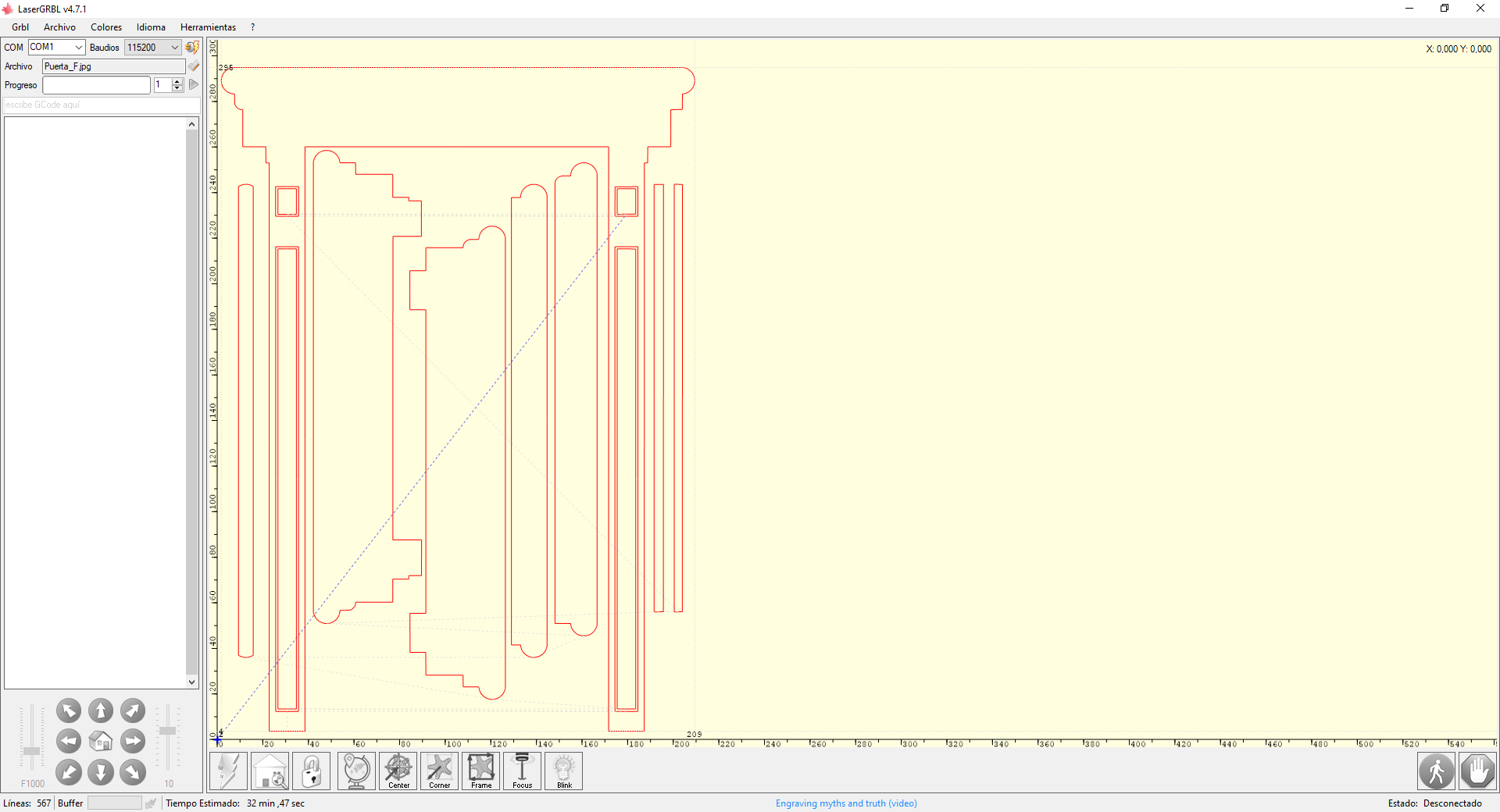Select the Homing icon with house symbol

270,771
